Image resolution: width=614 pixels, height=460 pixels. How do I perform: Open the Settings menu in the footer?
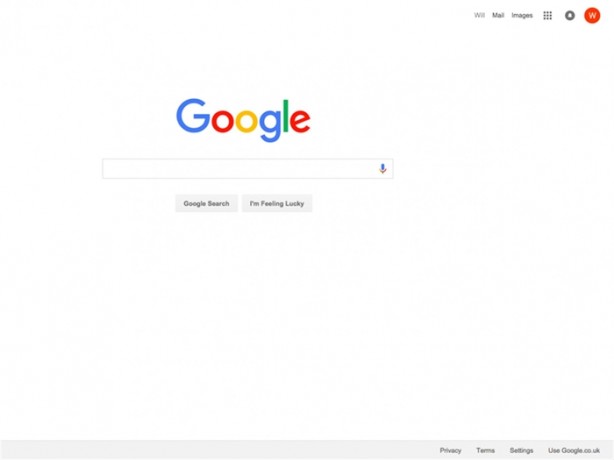[x=522, y=450]
